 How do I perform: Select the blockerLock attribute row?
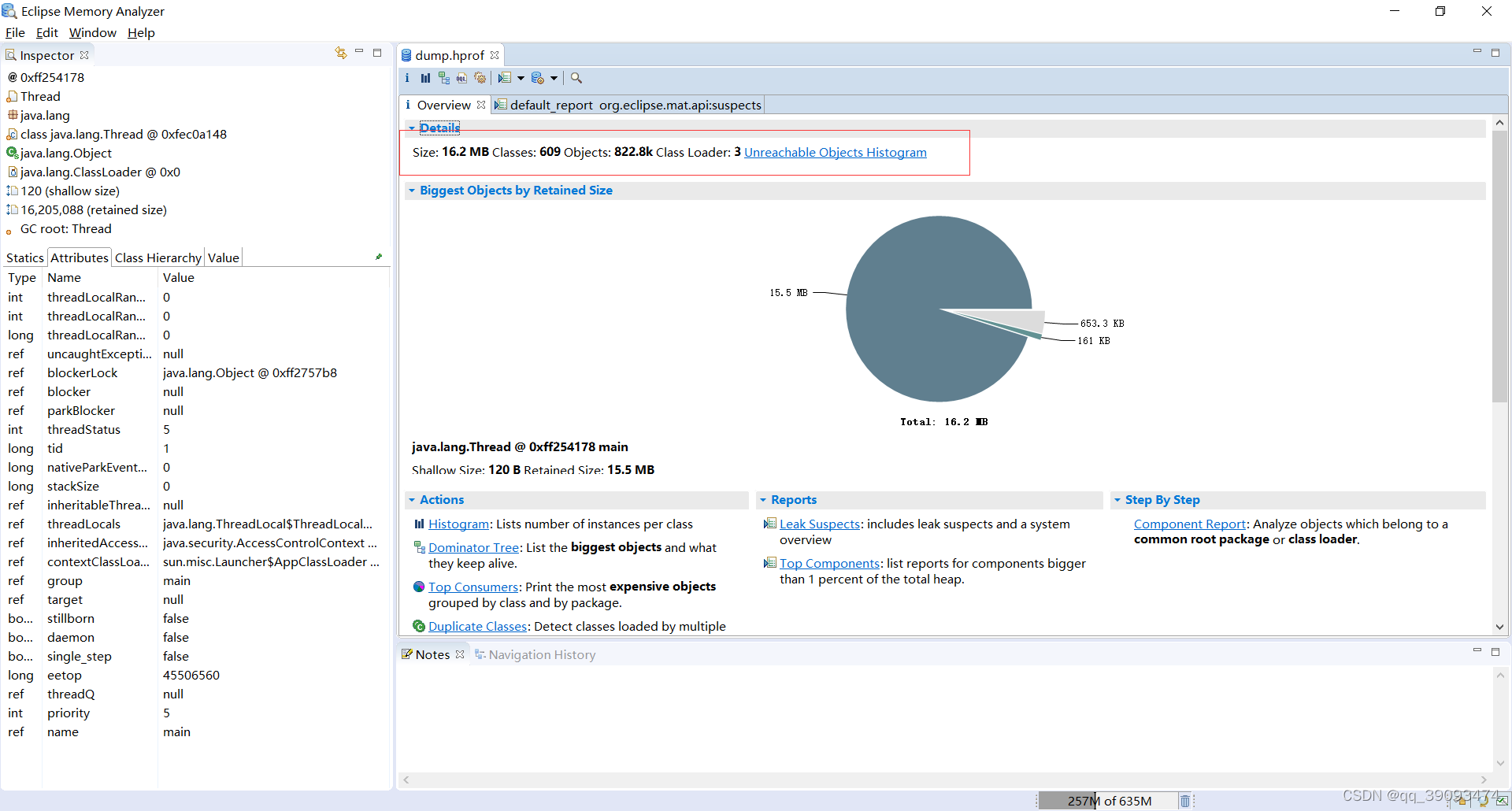coord(195,373)
